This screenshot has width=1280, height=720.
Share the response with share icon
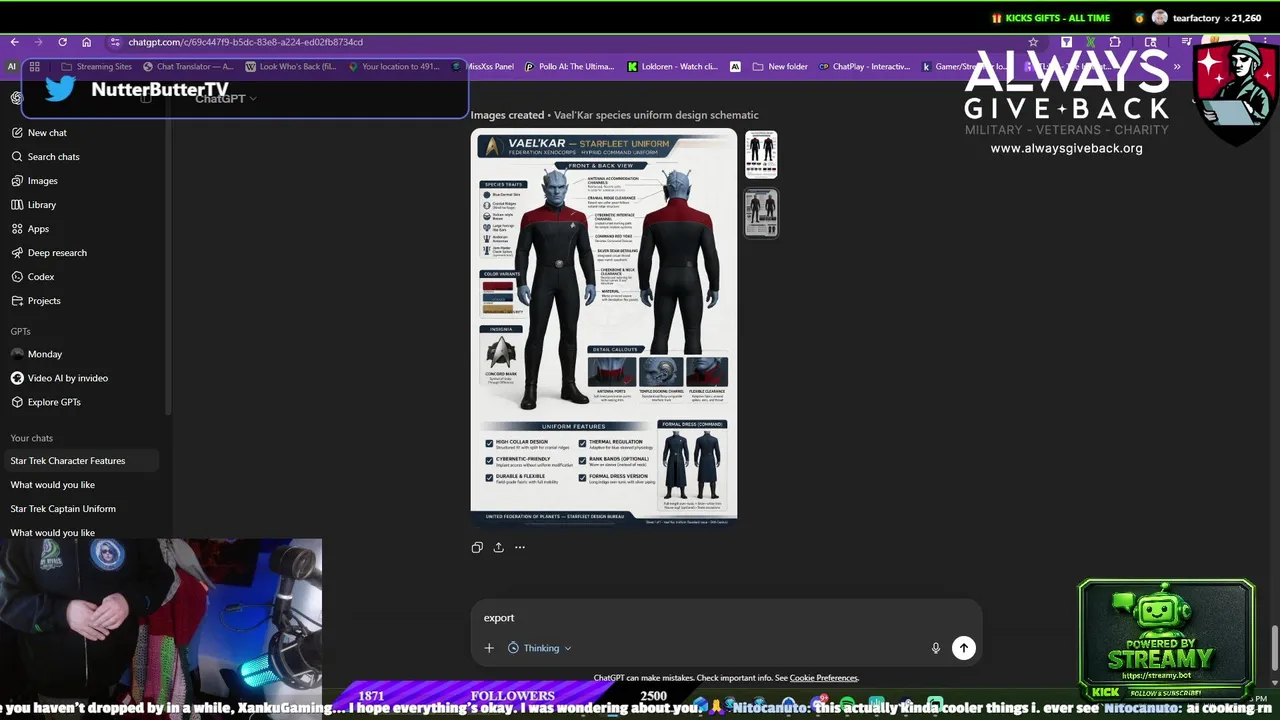tap(498, 547)
